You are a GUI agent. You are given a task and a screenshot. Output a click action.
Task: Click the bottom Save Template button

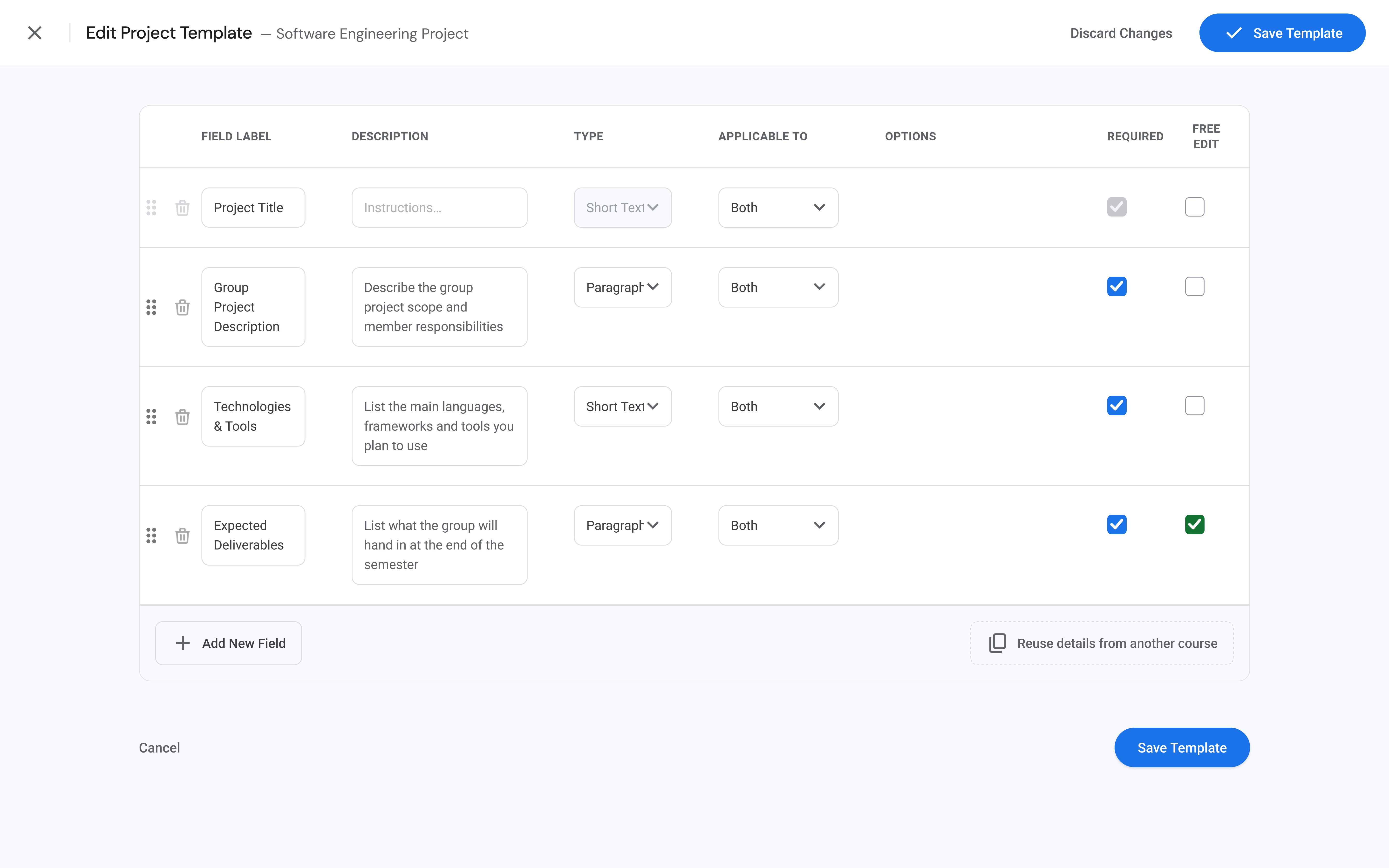1182,747
